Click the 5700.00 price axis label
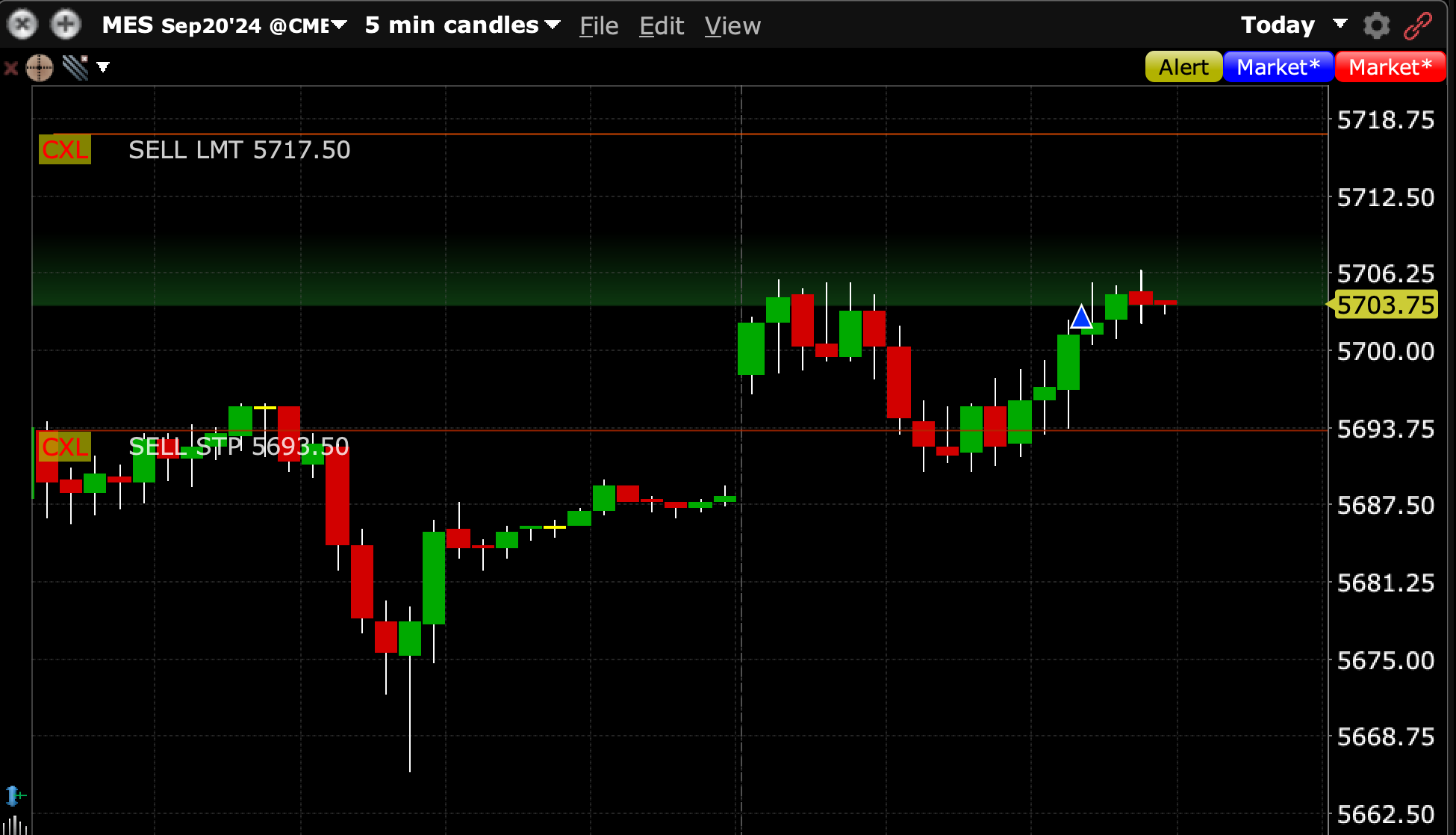Screen dimensions: 1456x835 (1386, 351)
